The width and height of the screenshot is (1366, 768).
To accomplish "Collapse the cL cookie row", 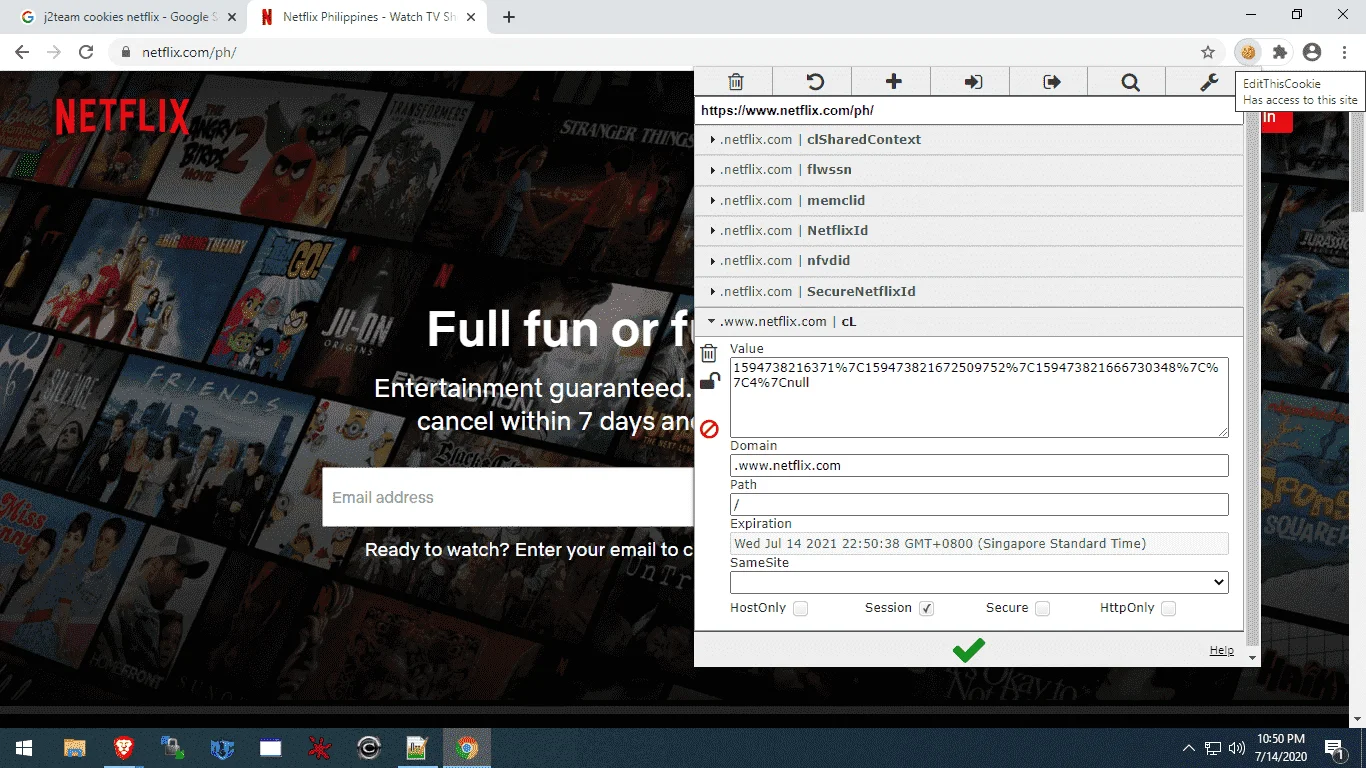I will 968,321.
